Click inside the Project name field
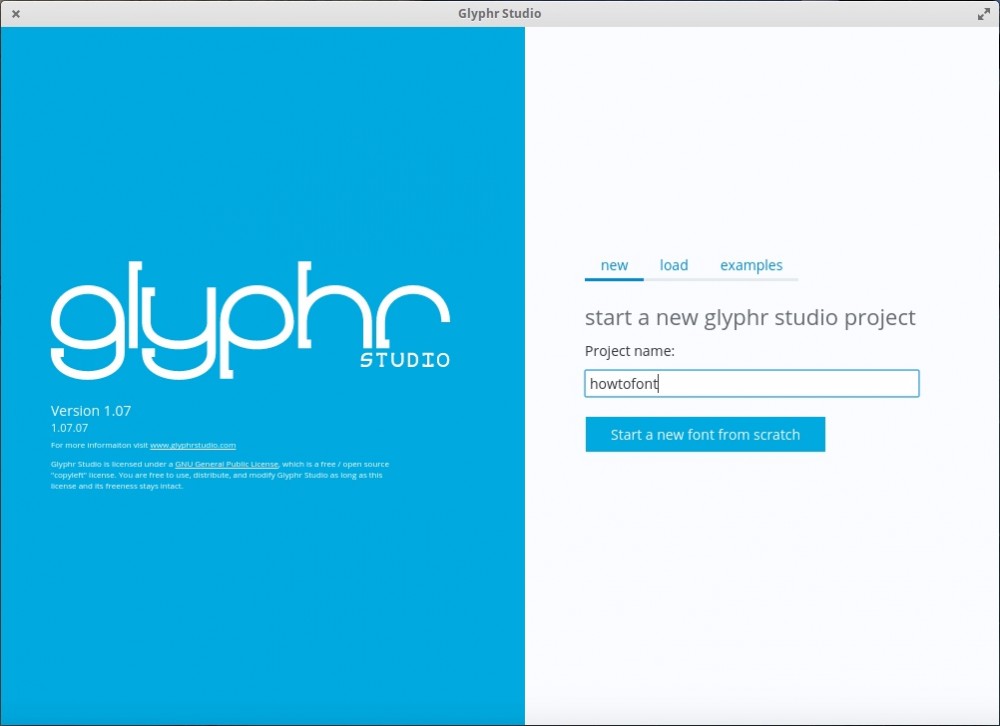This screenshot has height=726, width=1000. [751, 383]
